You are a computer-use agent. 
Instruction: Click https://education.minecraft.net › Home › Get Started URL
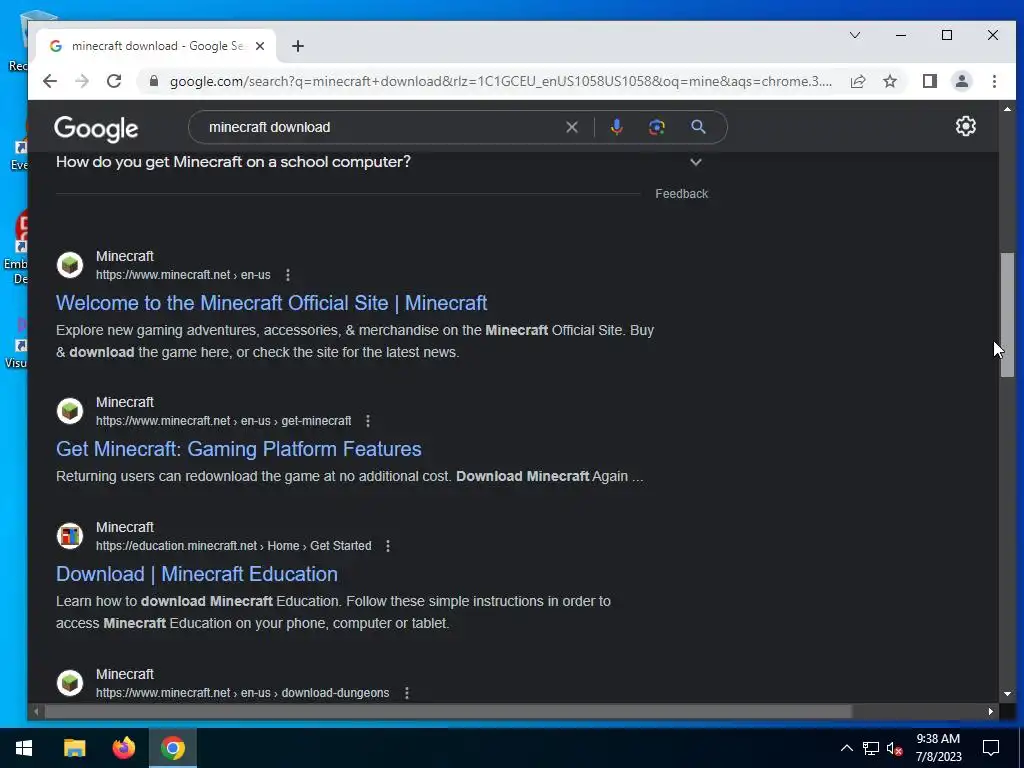tap(234, 546)
